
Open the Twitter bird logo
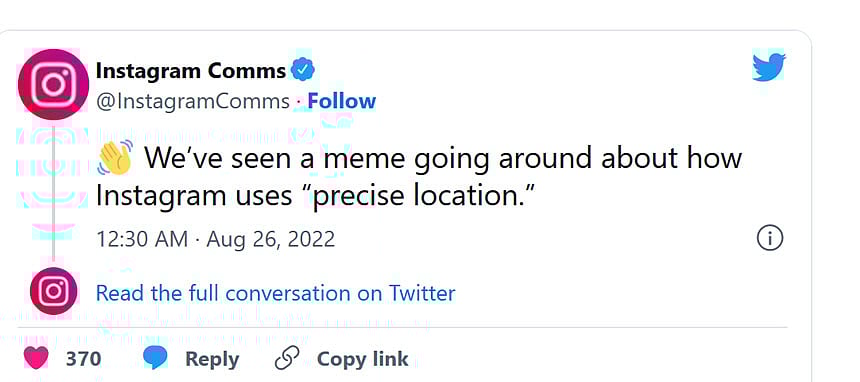(769, 67)
